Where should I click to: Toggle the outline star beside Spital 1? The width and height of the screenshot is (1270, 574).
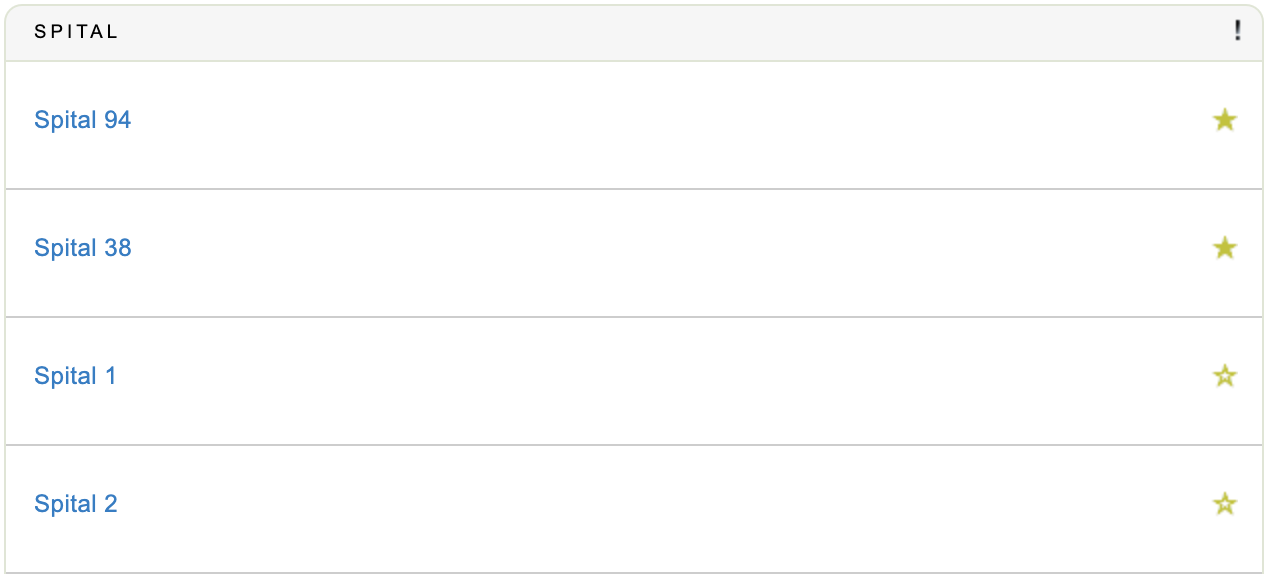pos(1224,376)
